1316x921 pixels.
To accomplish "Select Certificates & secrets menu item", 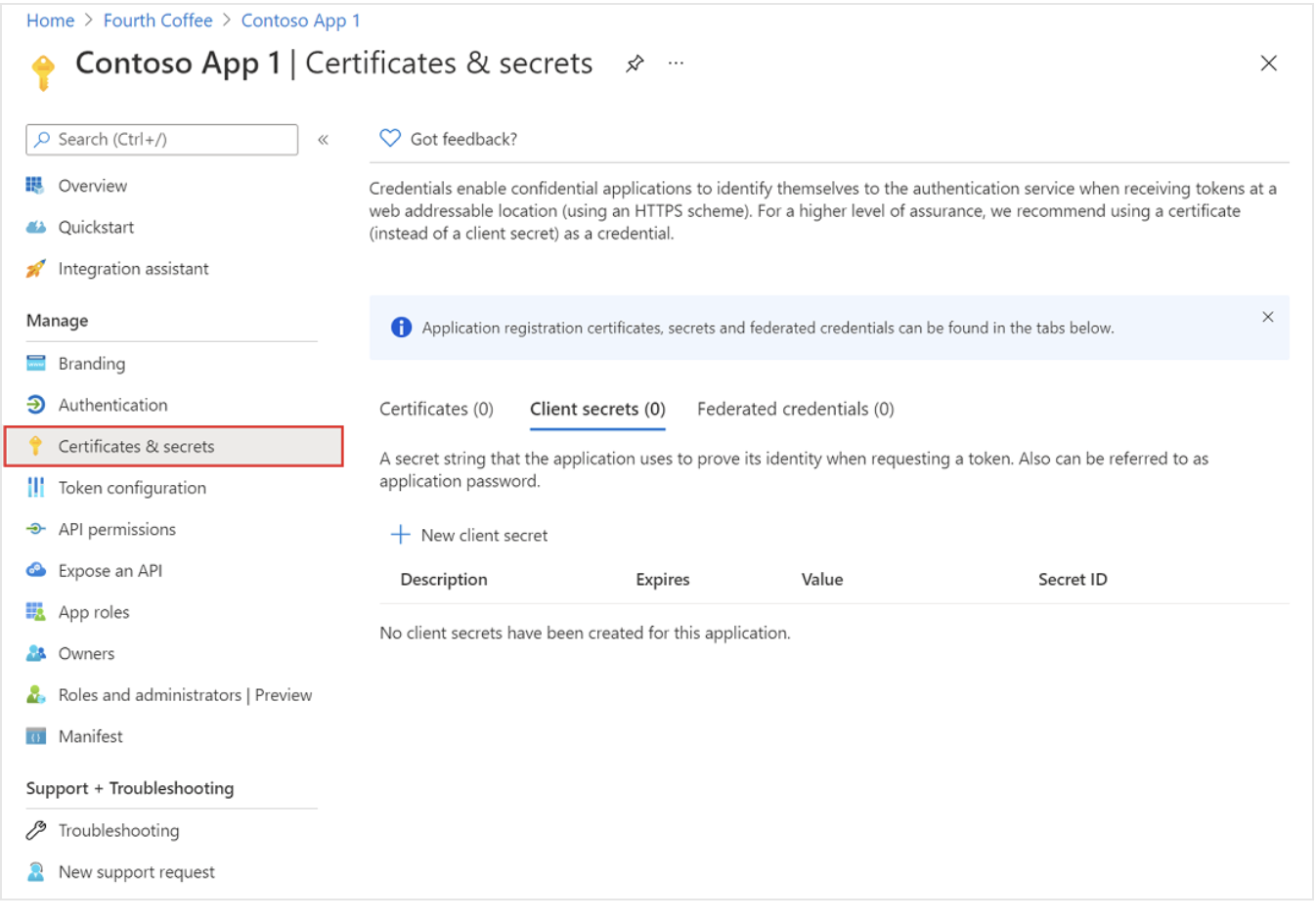I will pos(174,447).
